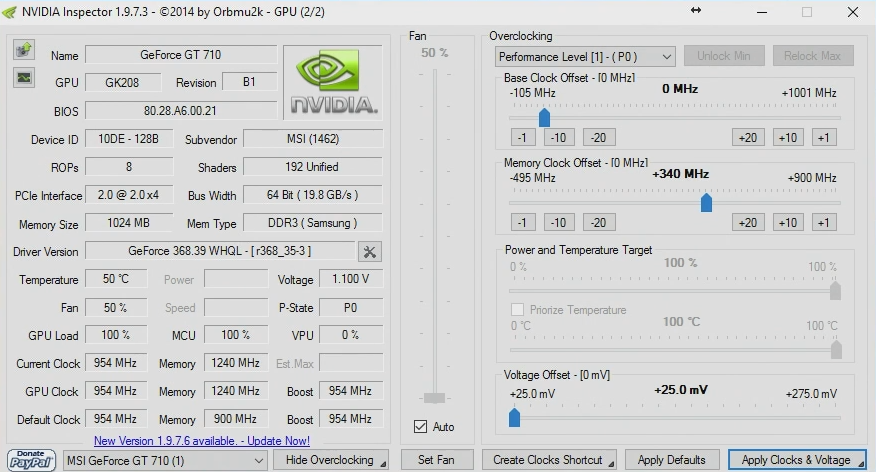Click the GPU Load value 100 %
This screenshot has width=876, height=472.
pyautogui.click(x=116, y=335)
